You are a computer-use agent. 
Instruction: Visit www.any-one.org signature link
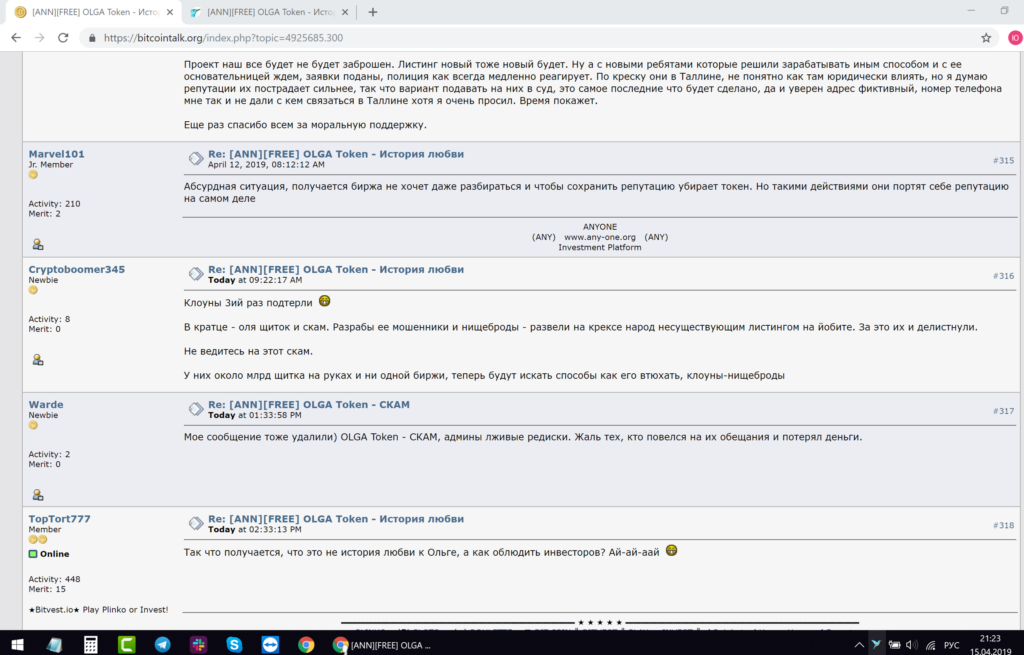point(600,237)
